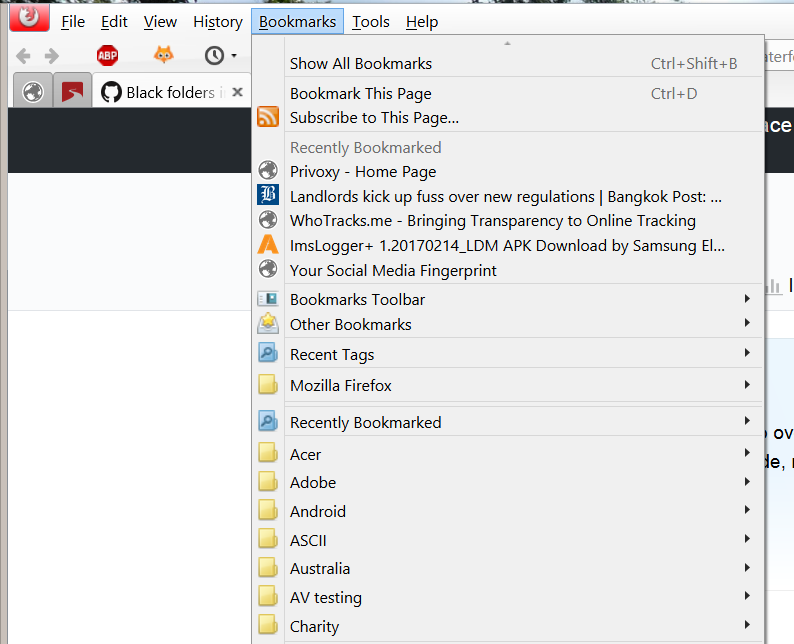794x644 pixels.
Task: Expand the Recently Bookmarked folder arrow
Action: pyautogui.click(x=747, y=421)
